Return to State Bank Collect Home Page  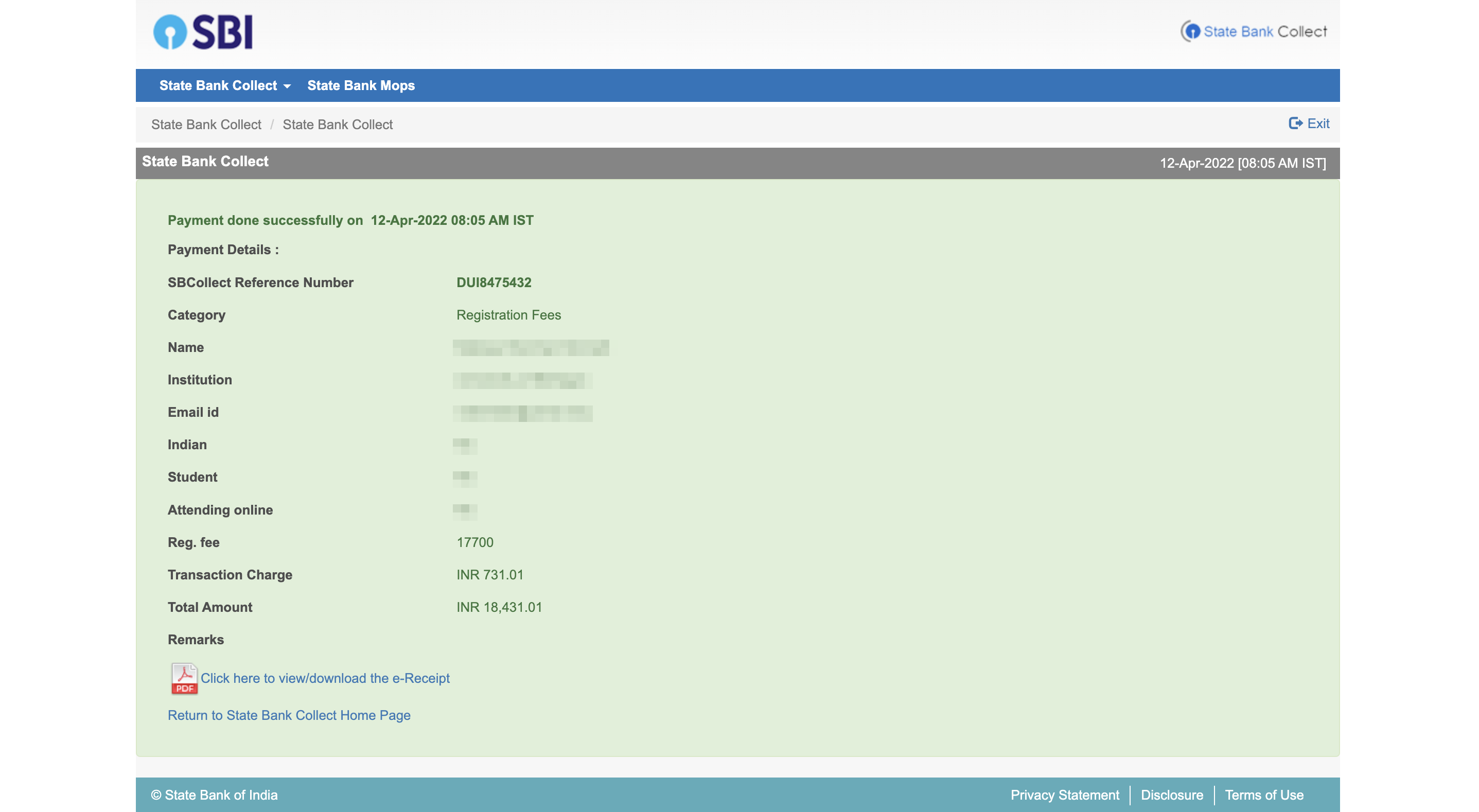[x=289, y=715]
